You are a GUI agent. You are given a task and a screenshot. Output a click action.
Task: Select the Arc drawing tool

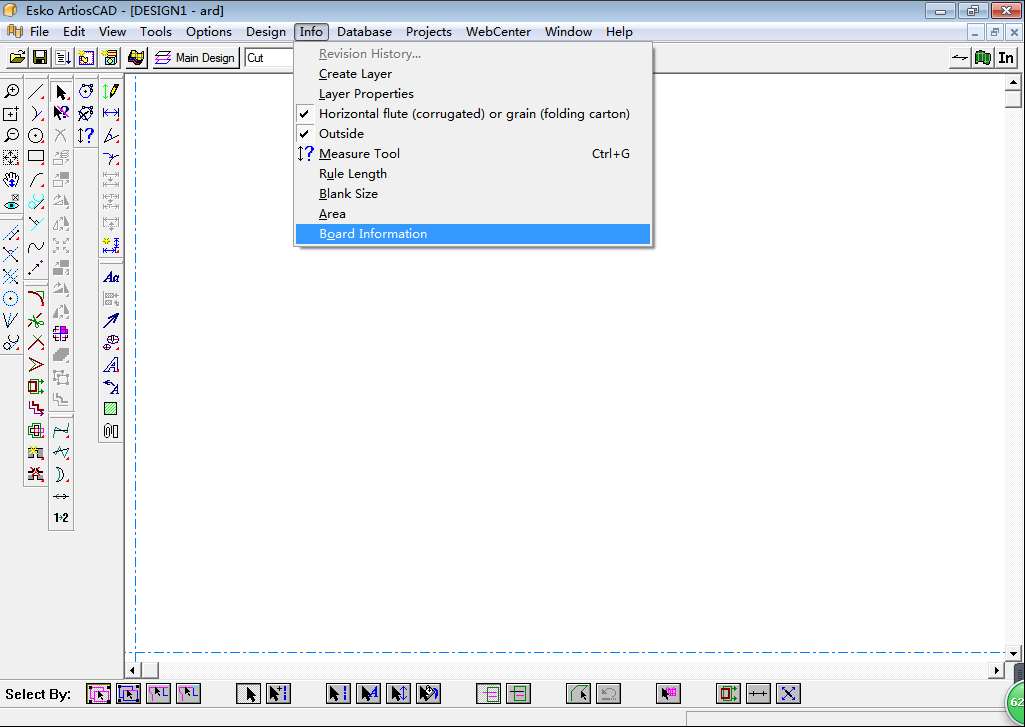click(36, 180)
